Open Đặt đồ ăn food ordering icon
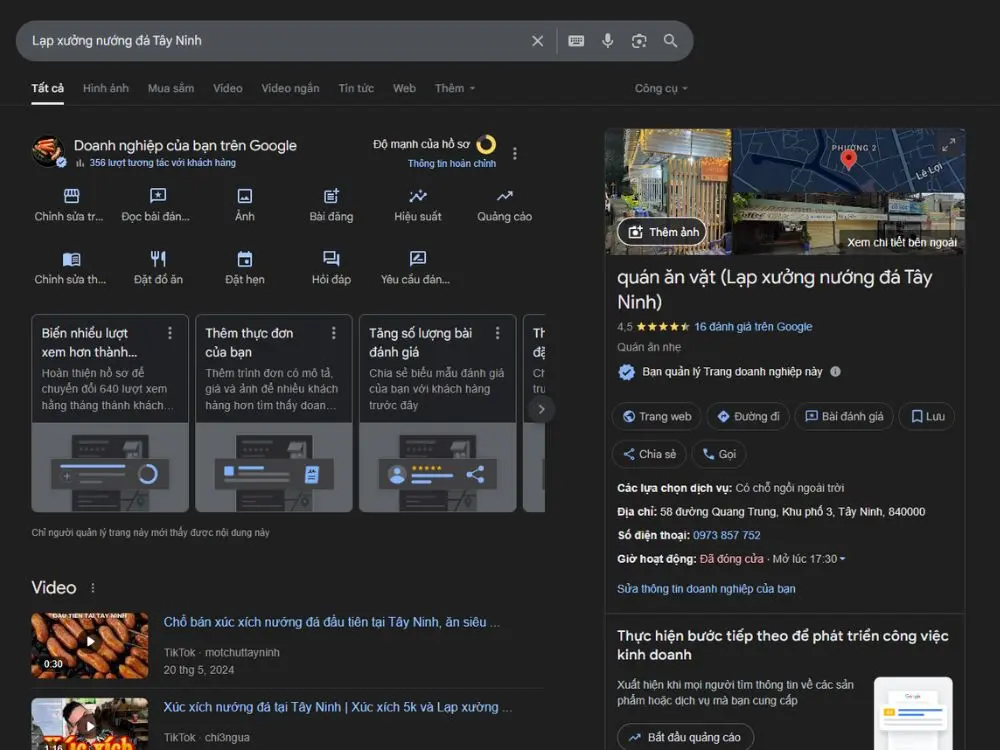Viewport: 1000px width, 750px height. 158,259
